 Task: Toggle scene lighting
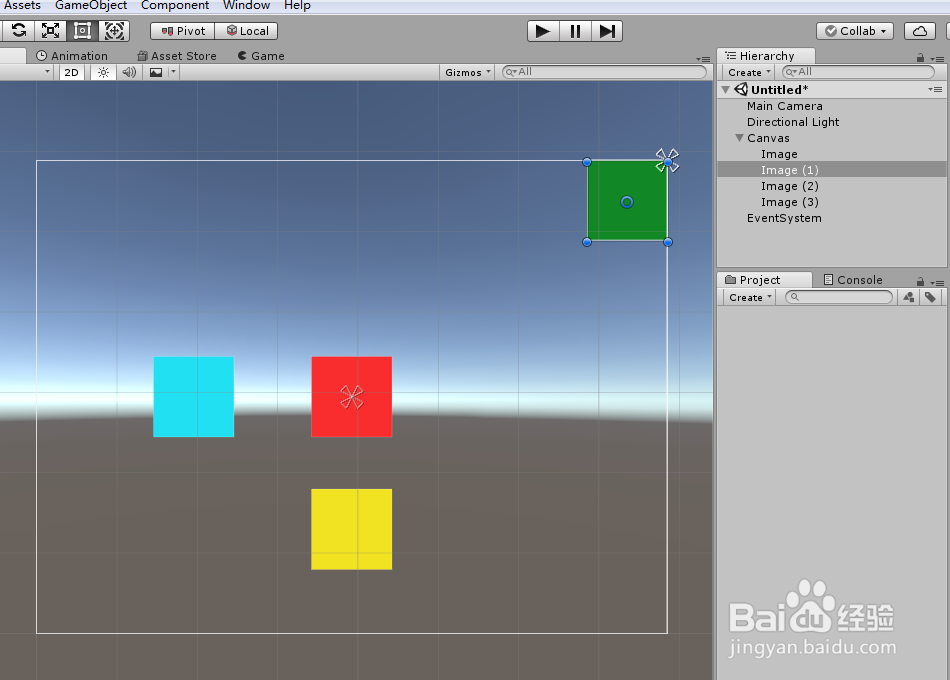pyautogui.click(x=103, y=71)
